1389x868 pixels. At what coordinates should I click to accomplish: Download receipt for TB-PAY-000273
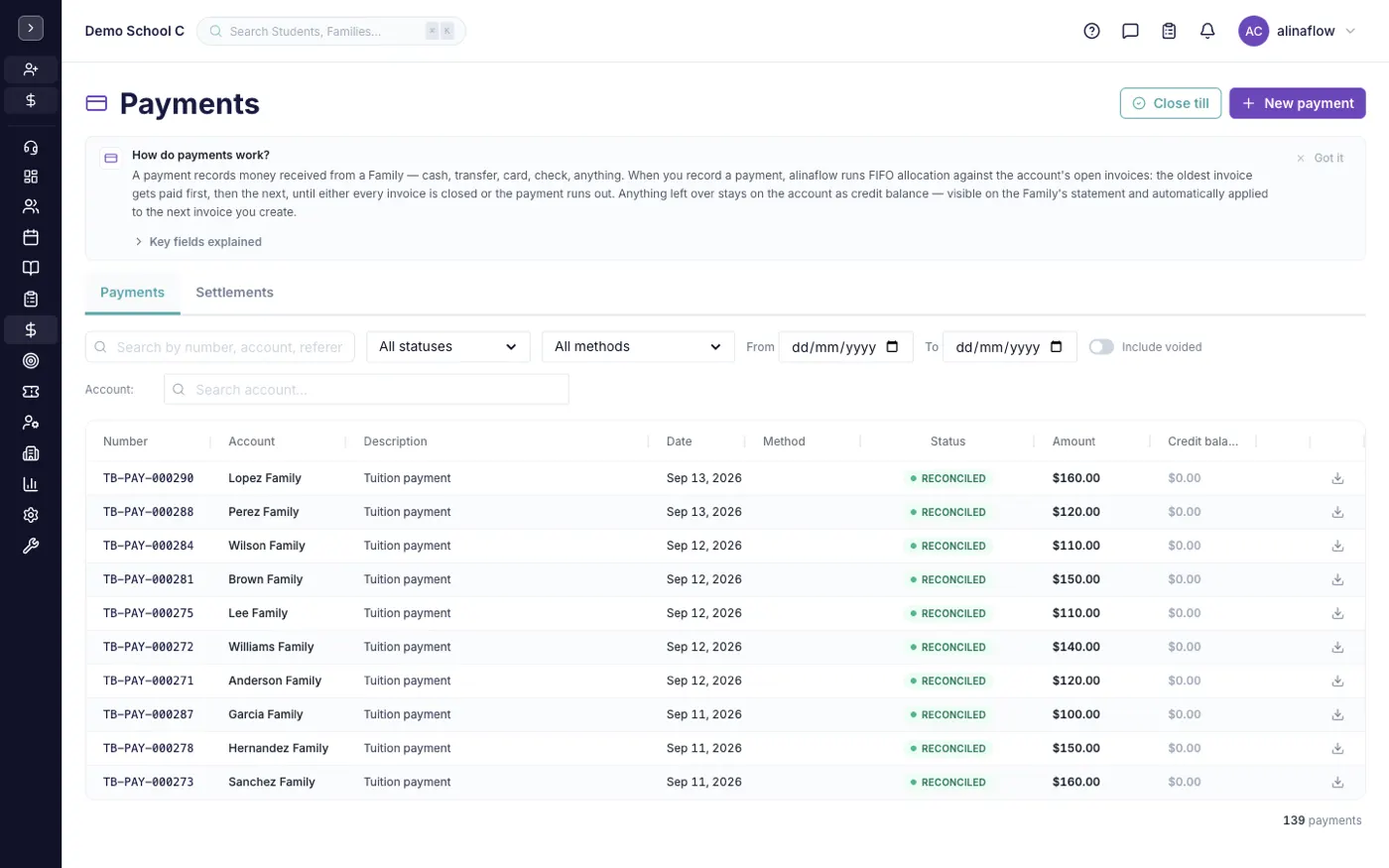click(x=1337, y=782)
